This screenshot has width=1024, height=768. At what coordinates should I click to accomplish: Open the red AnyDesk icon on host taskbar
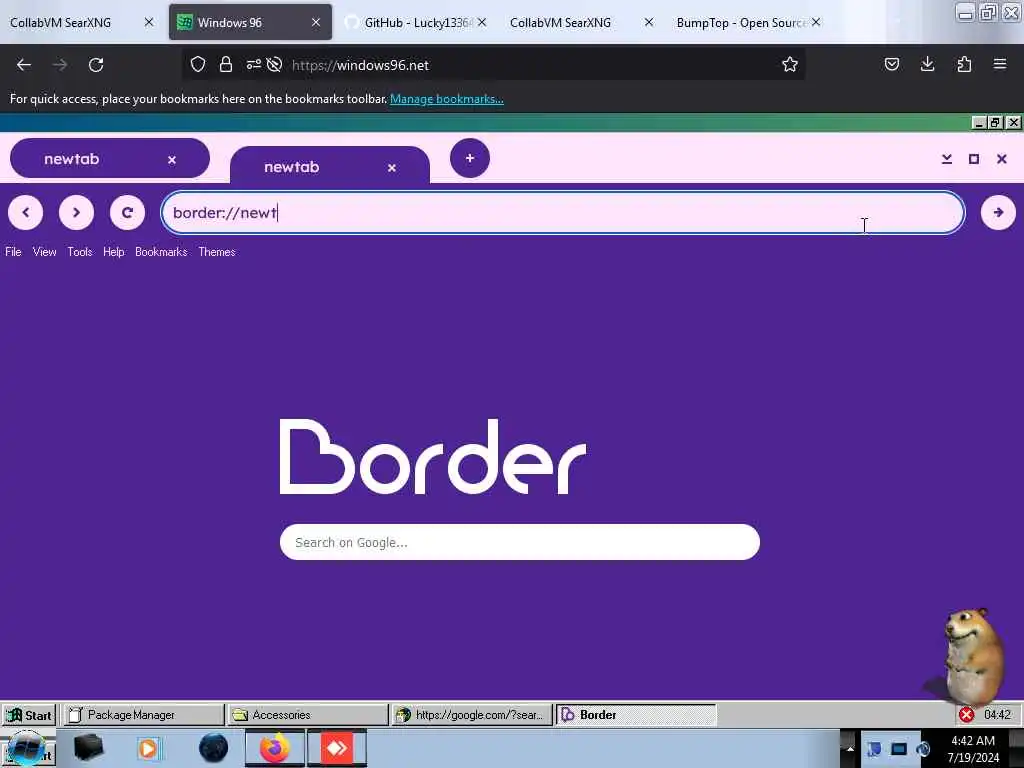point(337,748)
